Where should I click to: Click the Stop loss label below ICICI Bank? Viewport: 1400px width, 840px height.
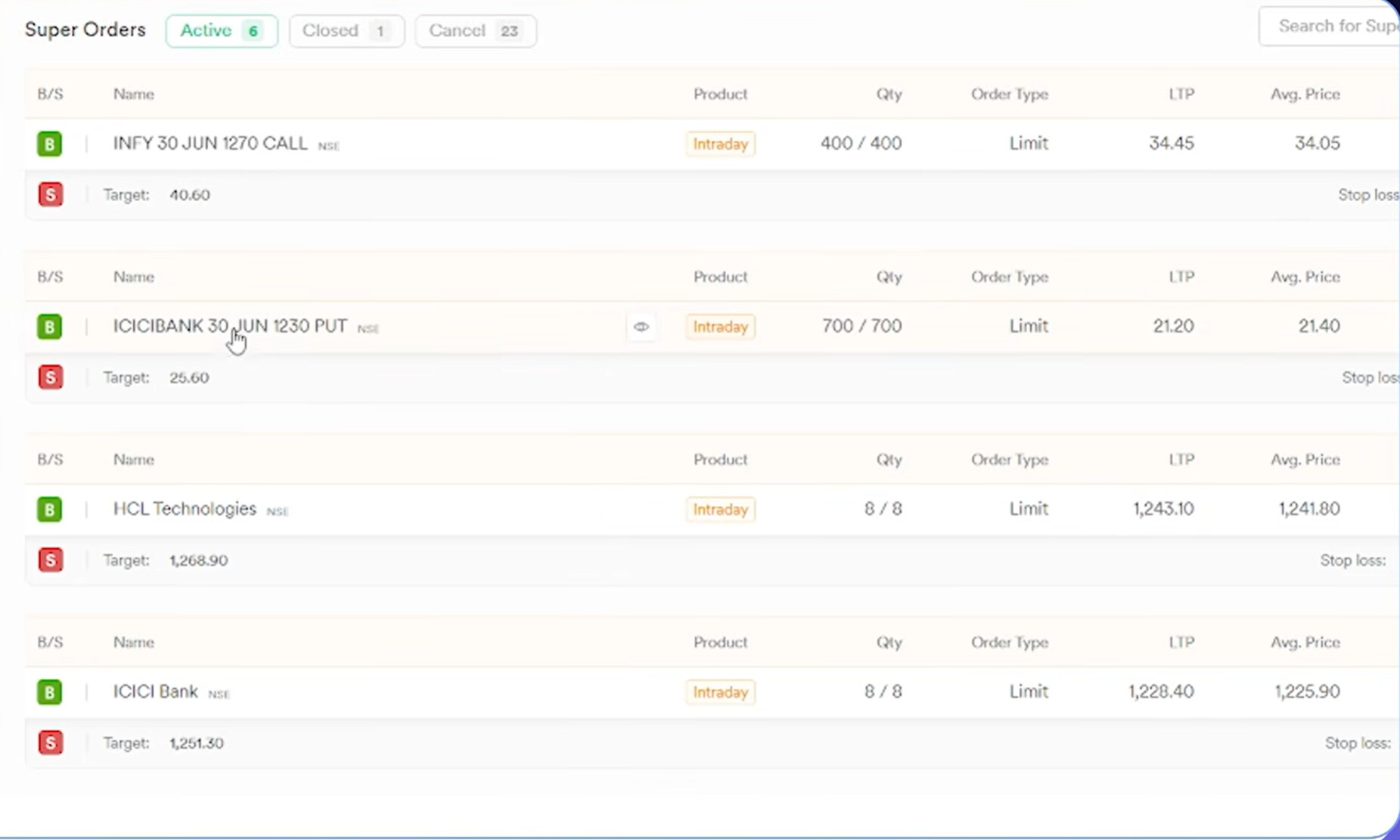click(1358, 743)
